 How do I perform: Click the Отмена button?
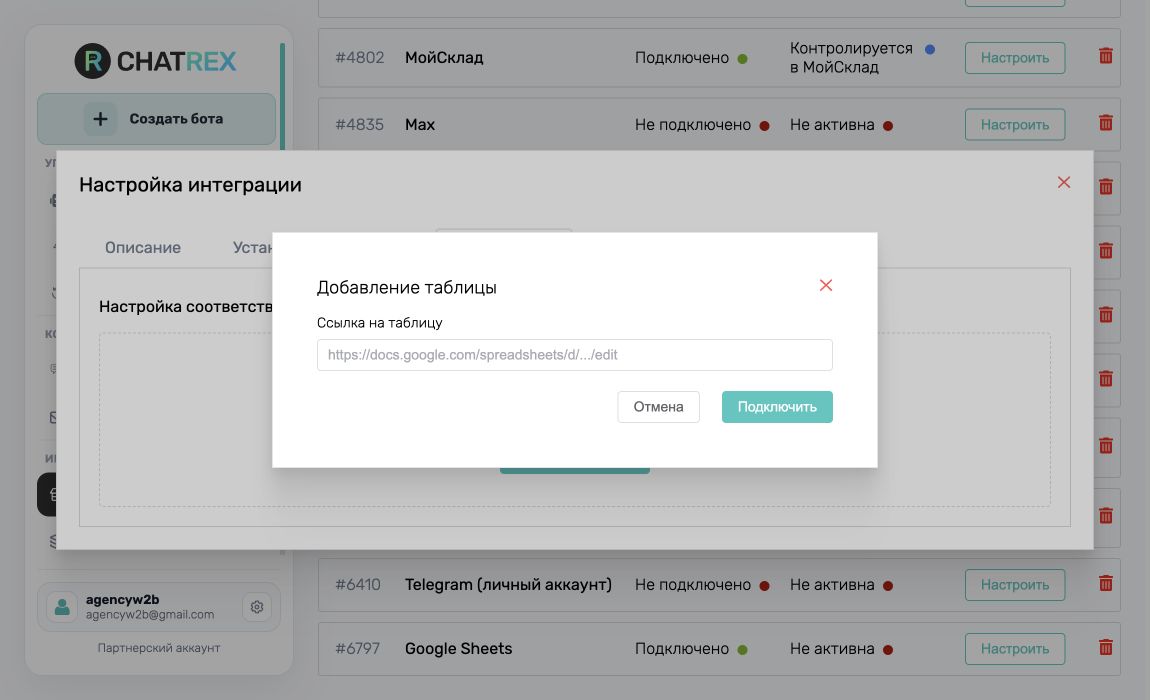(x=658, y=406)
